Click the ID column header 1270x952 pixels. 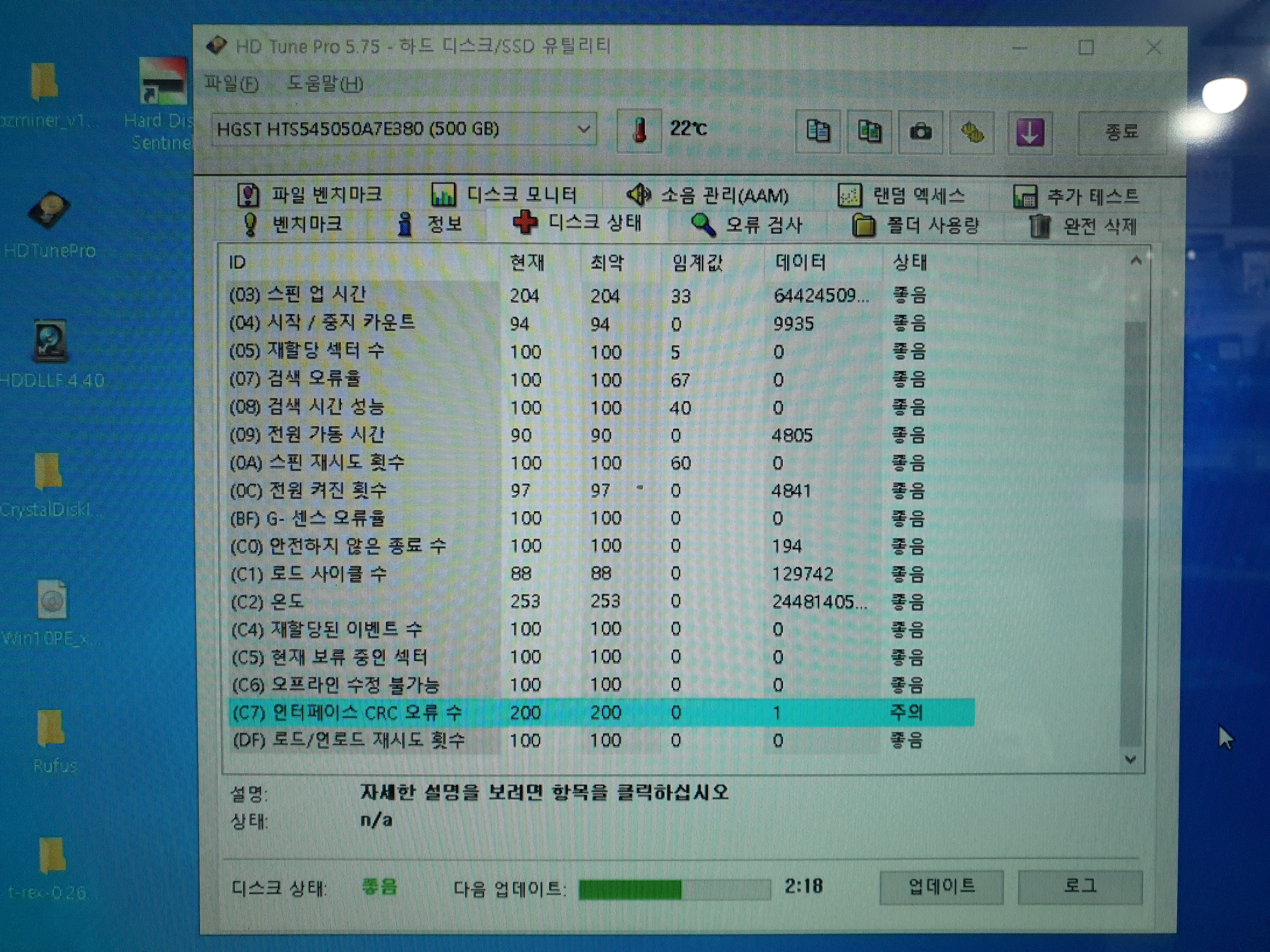coord(238,262)
